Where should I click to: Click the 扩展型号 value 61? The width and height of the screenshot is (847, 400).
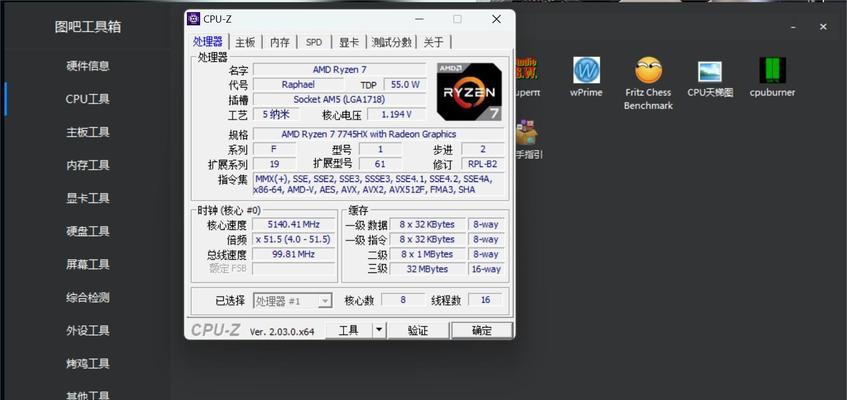pos(380,164)
